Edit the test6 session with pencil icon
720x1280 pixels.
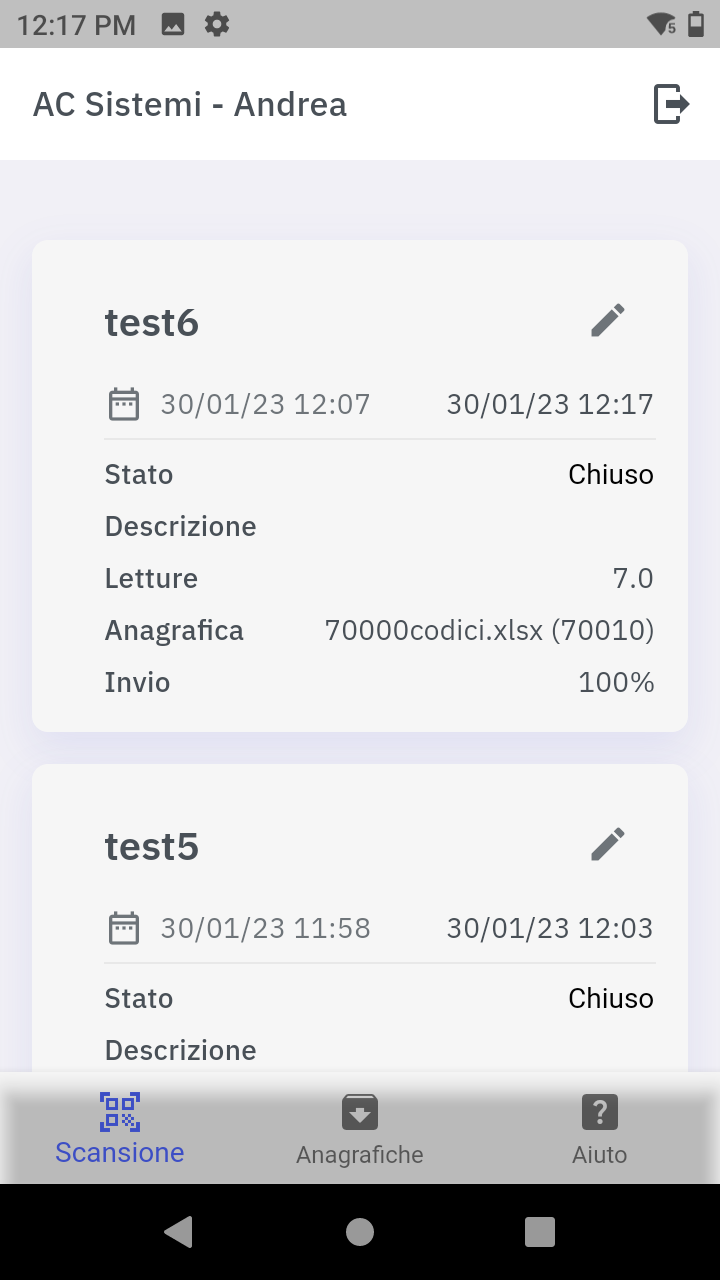(608, 321)
